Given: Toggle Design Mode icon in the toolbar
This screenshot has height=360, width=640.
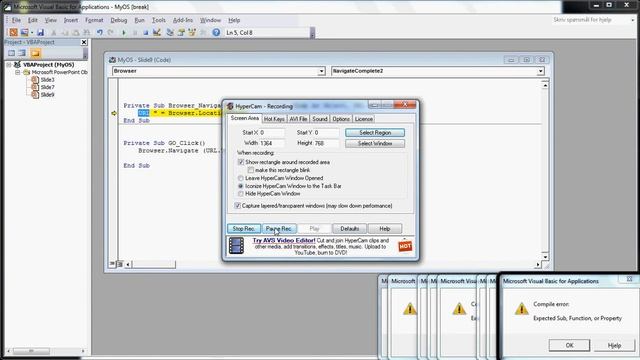Looking at the screenshot, I should click(x=157, y=32).
